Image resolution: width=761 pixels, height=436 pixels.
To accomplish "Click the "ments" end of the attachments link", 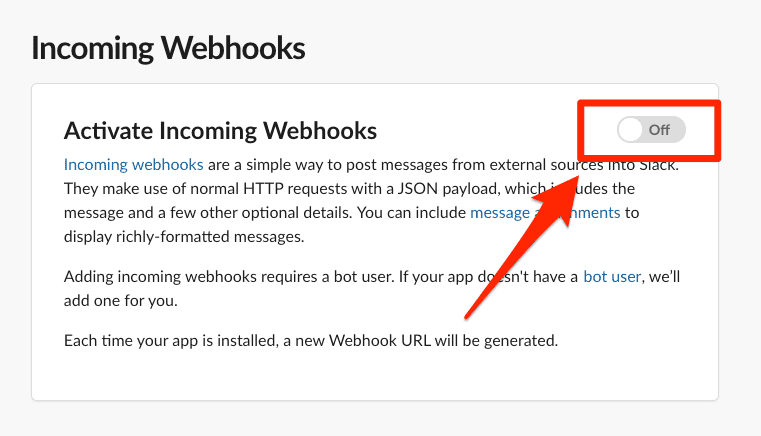I will pos(596,213).
